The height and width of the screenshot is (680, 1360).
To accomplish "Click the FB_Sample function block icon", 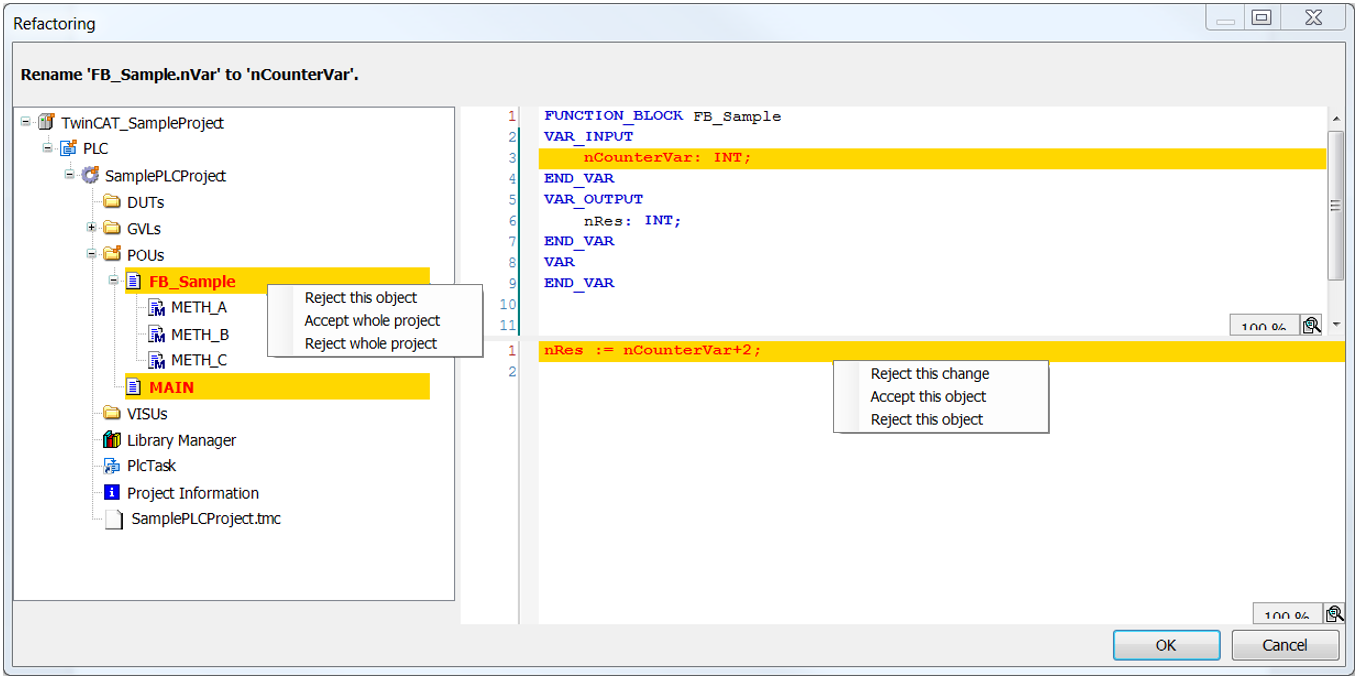I will tap(134, 282).
